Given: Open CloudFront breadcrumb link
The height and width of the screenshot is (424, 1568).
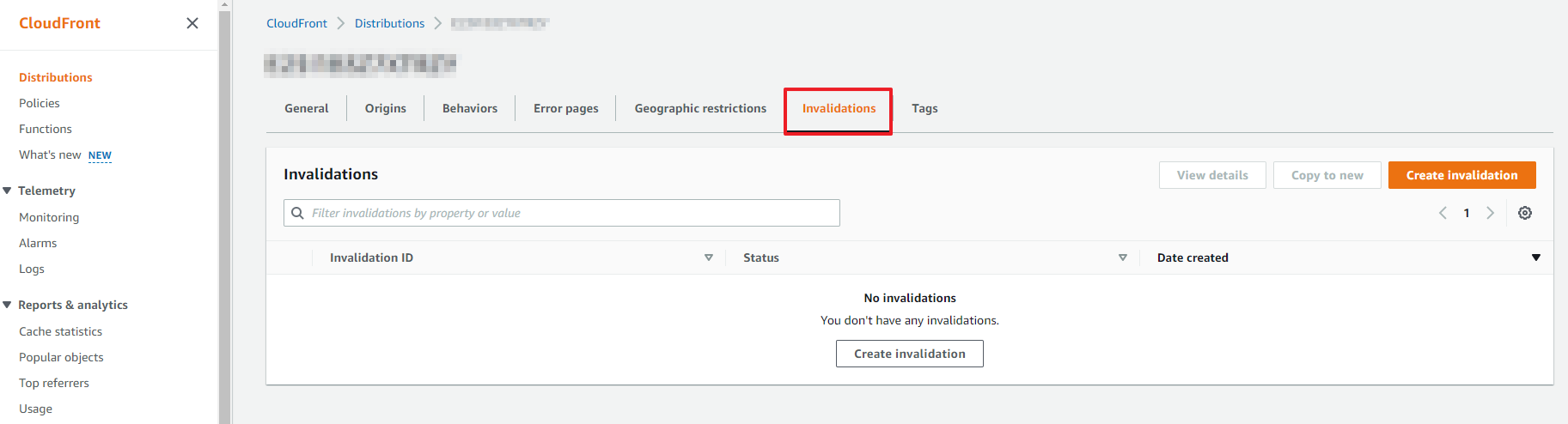Looking at the screenshot, I should [296, 23].
